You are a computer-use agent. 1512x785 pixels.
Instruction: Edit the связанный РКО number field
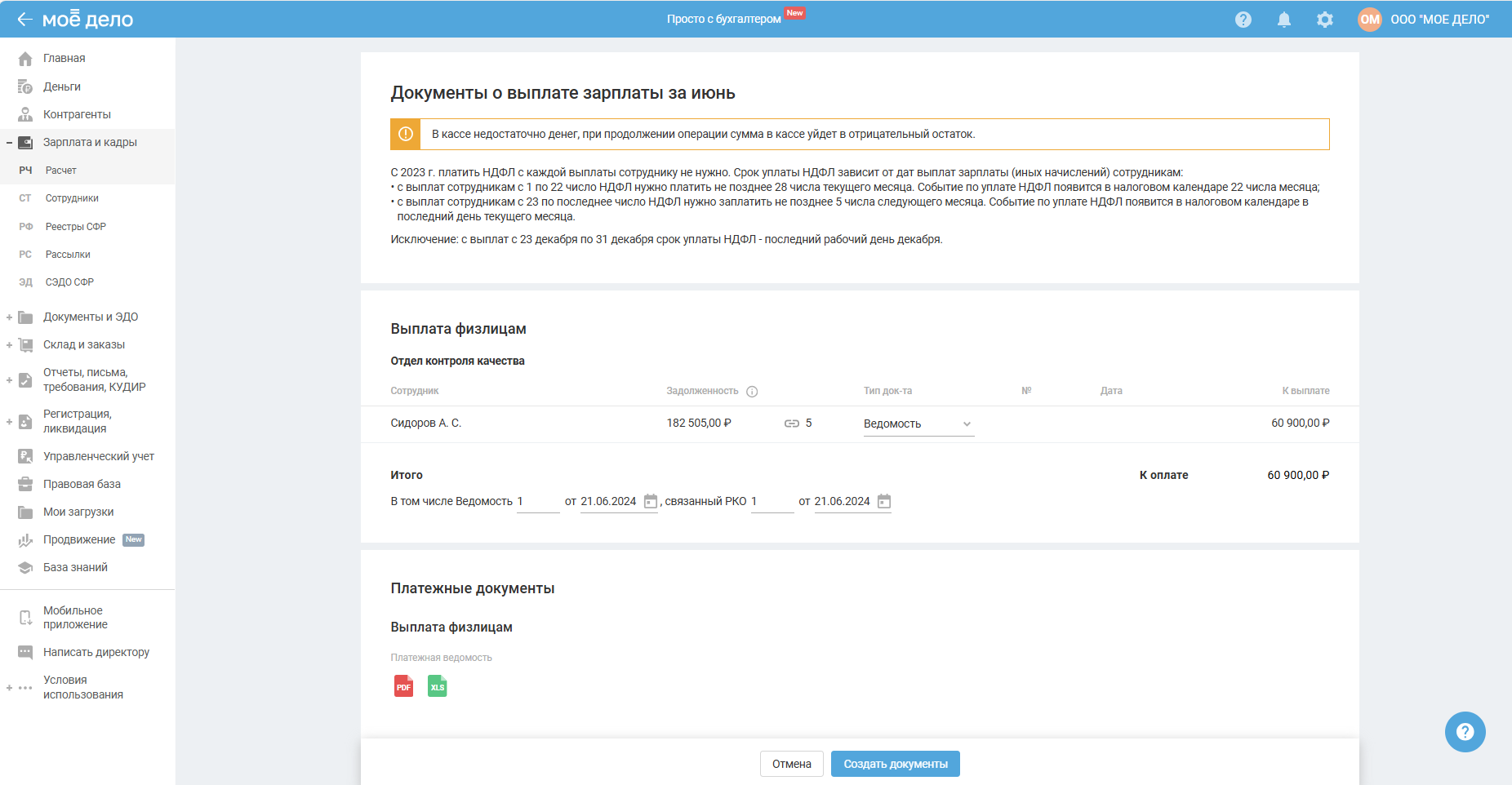coord(772,502)
